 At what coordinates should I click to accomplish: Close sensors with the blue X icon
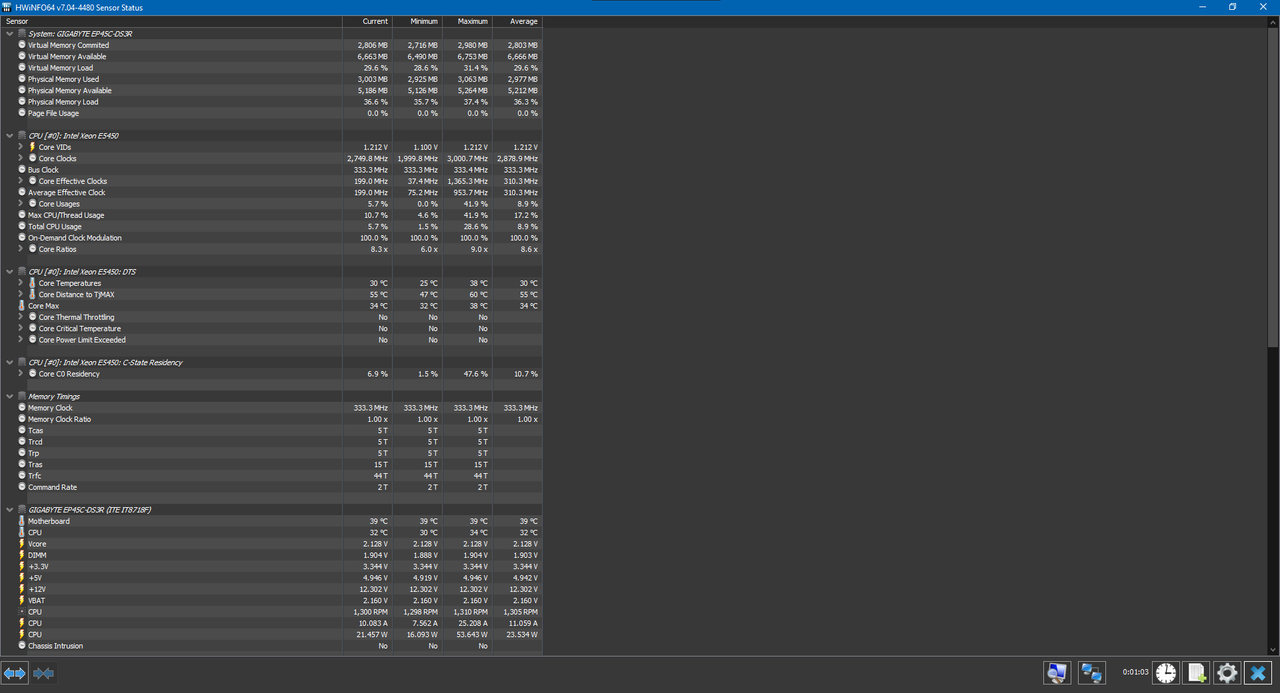point(1259,673)
